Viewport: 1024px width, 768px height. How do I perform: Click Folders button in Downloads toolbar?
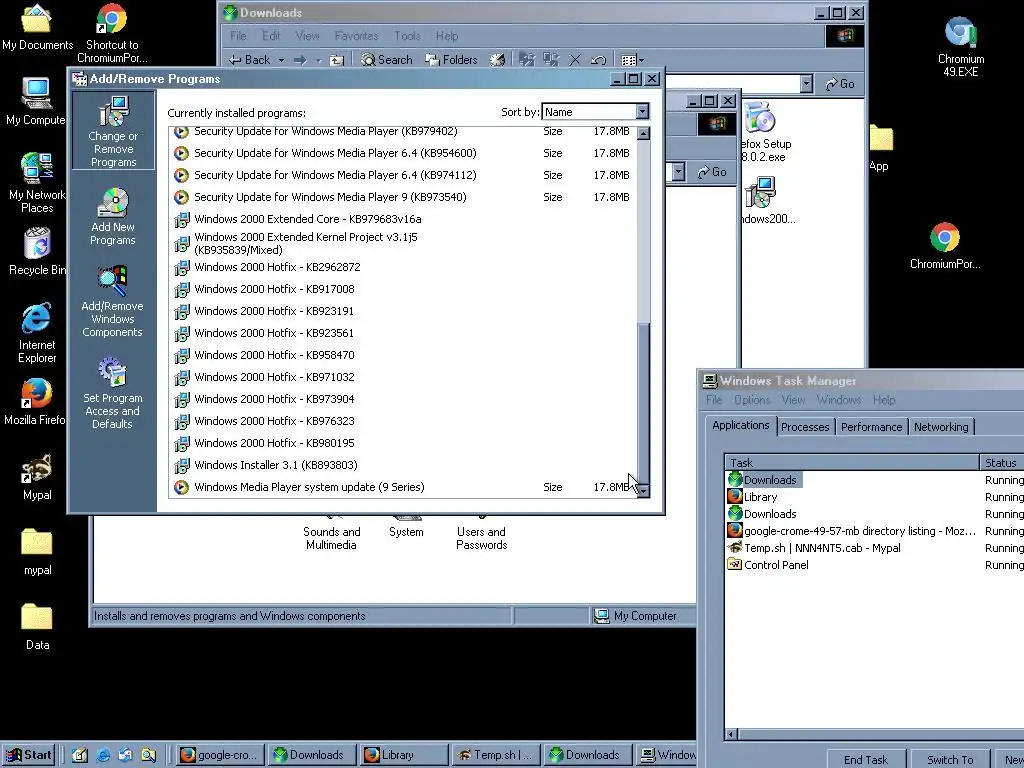click(x=451, y=59)
